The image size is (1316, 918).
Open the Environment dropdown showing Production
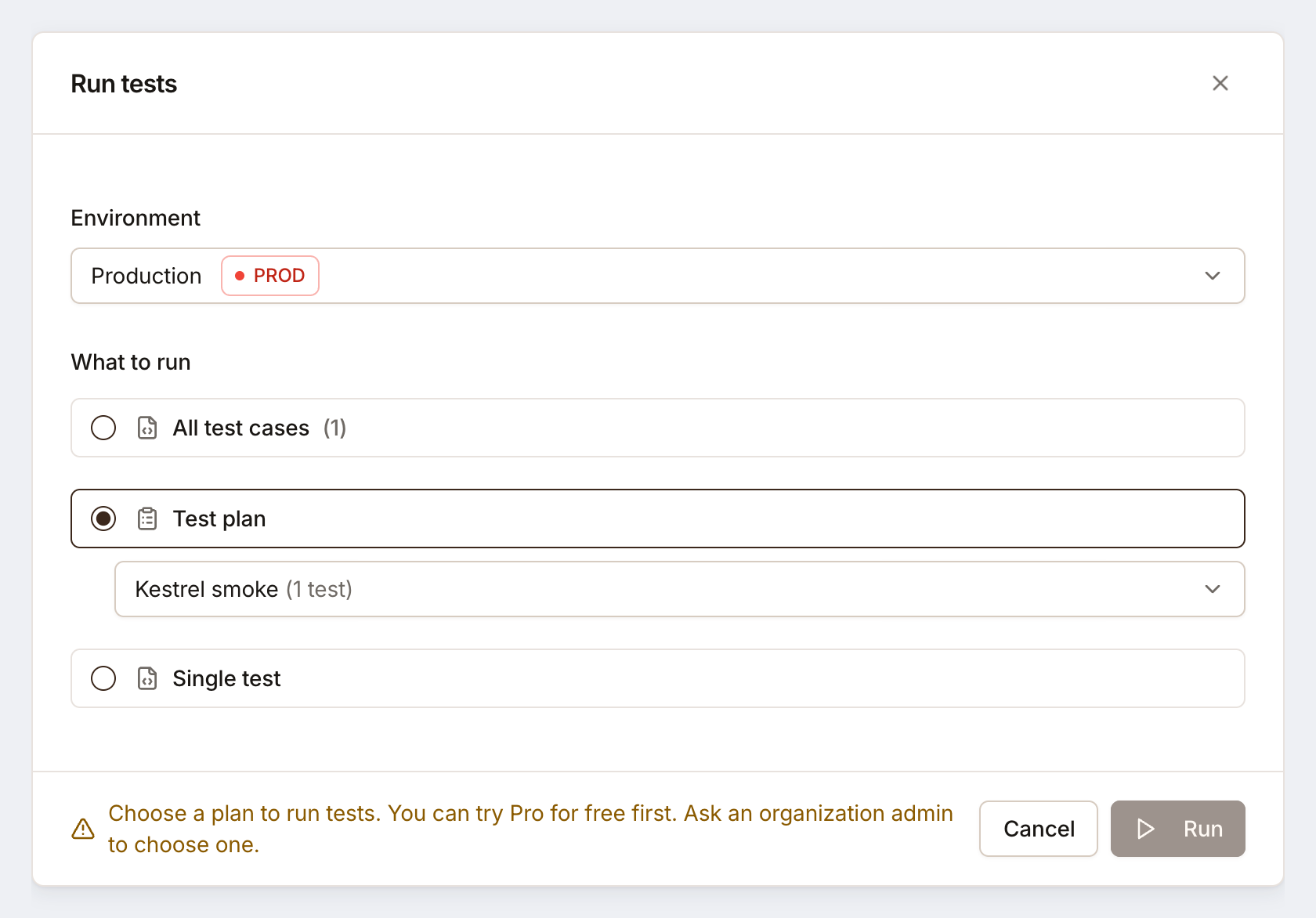pos(658,276)
